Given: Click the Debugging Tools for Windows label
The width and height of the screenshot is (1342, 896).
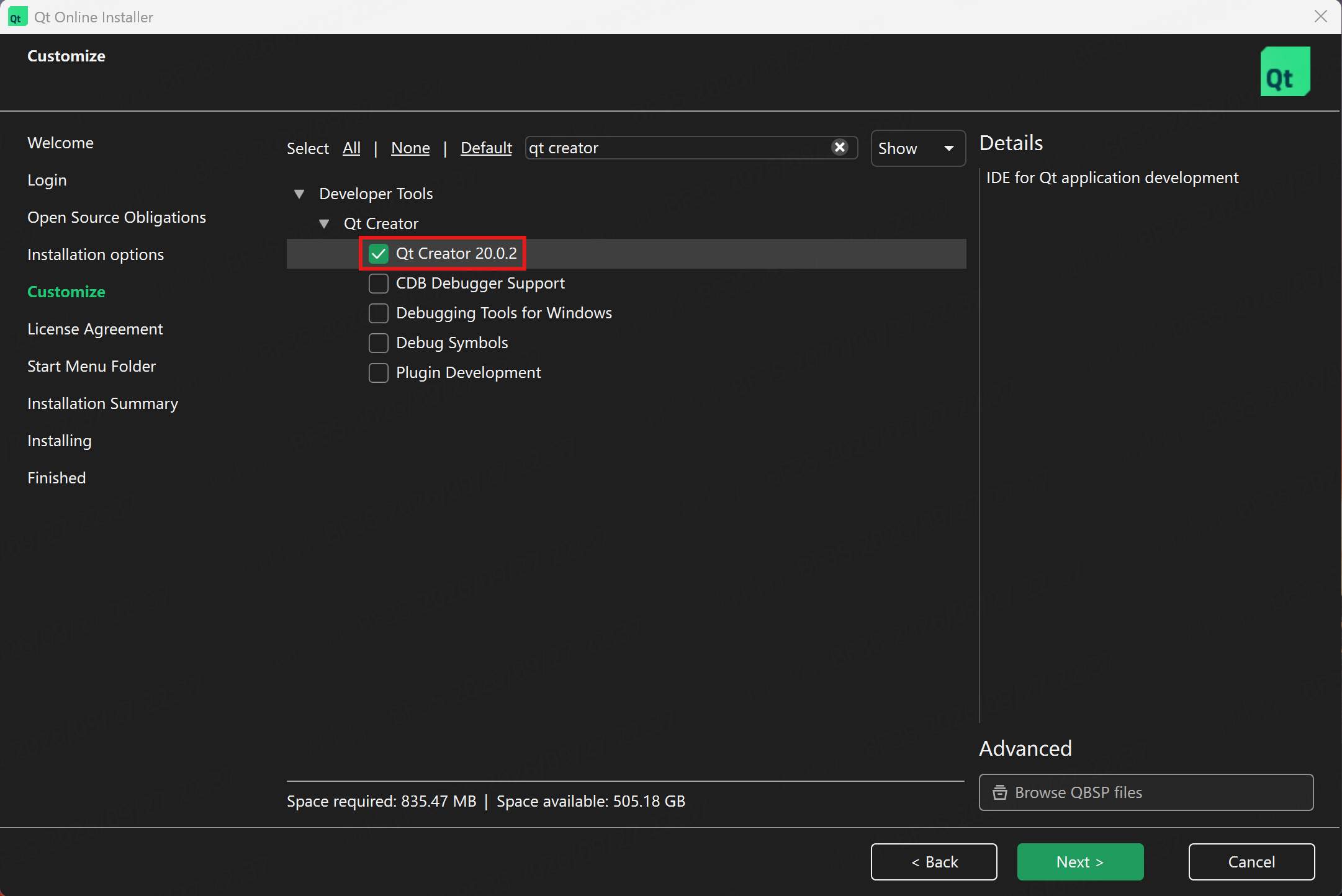Looking at the screenshot, I should coord(504,313).
